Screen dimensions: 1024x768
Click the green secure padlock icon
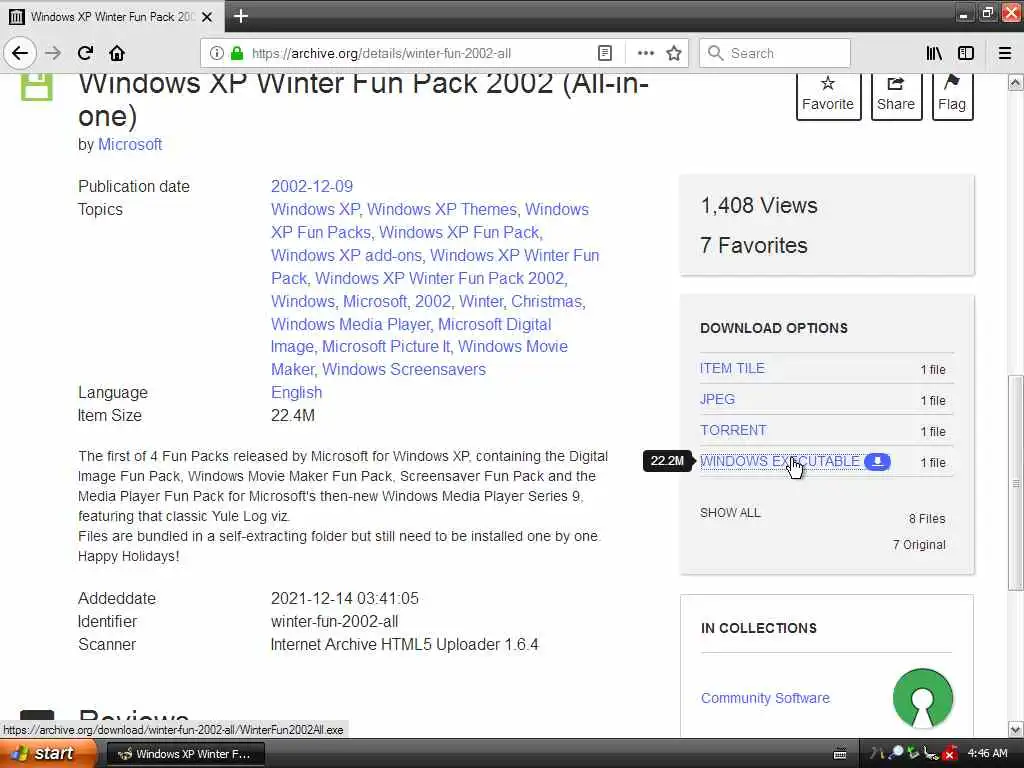click(237, 53)
